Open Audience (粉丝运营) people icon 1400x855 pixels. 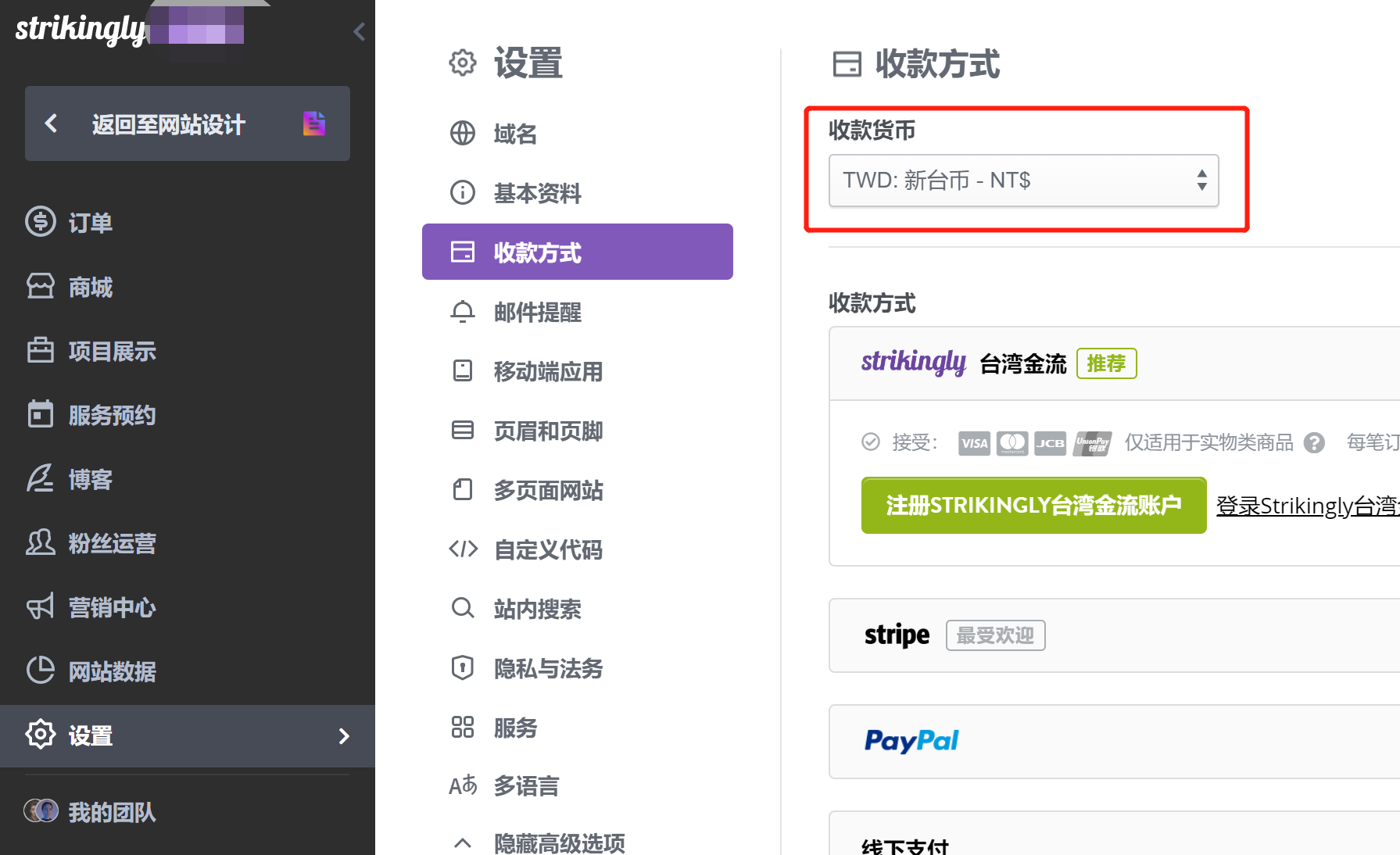pyautogui.click(x=41, y=542)
